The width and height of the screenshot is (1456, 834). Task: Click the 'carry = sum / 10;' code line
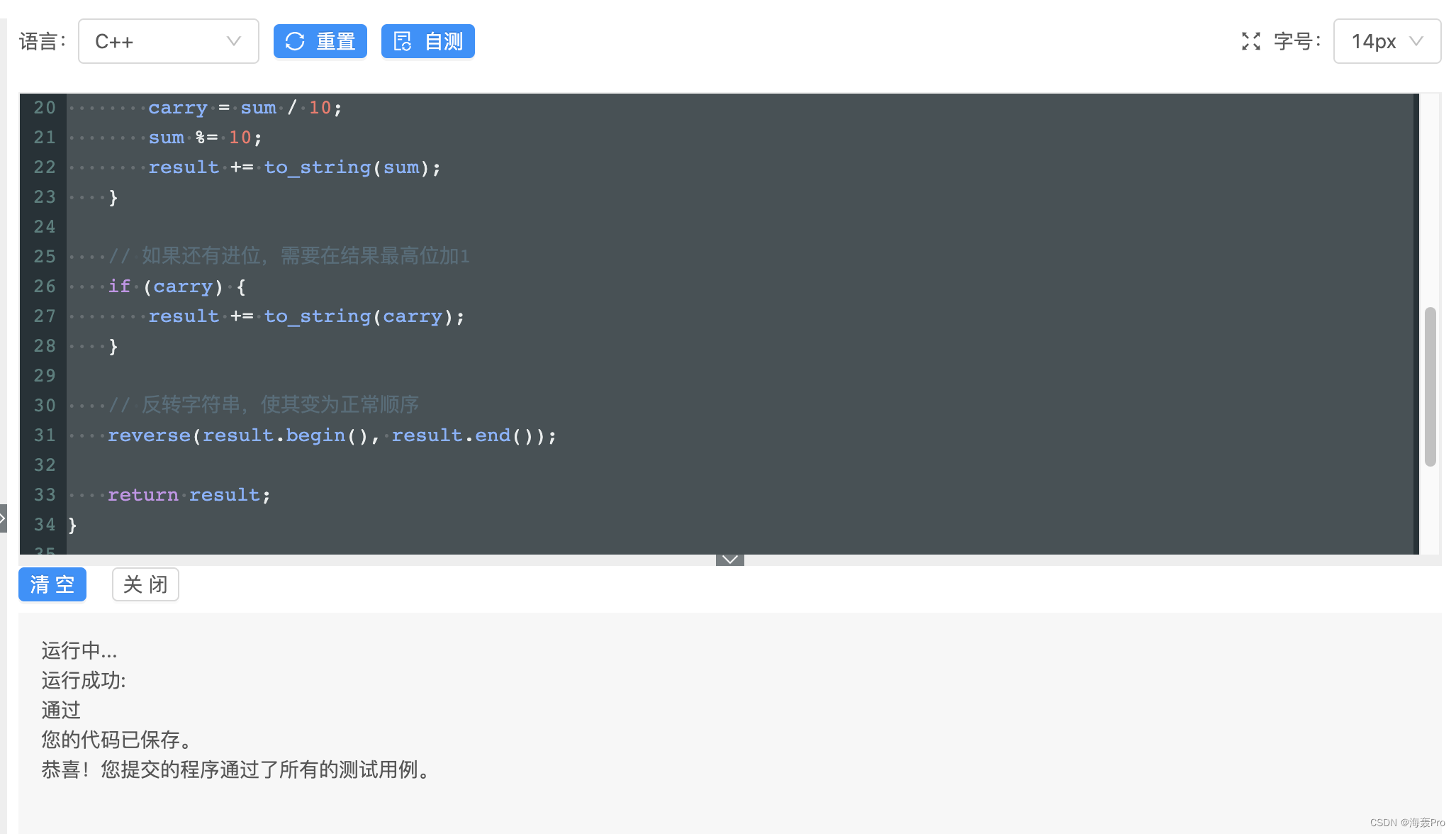[245, 108]
